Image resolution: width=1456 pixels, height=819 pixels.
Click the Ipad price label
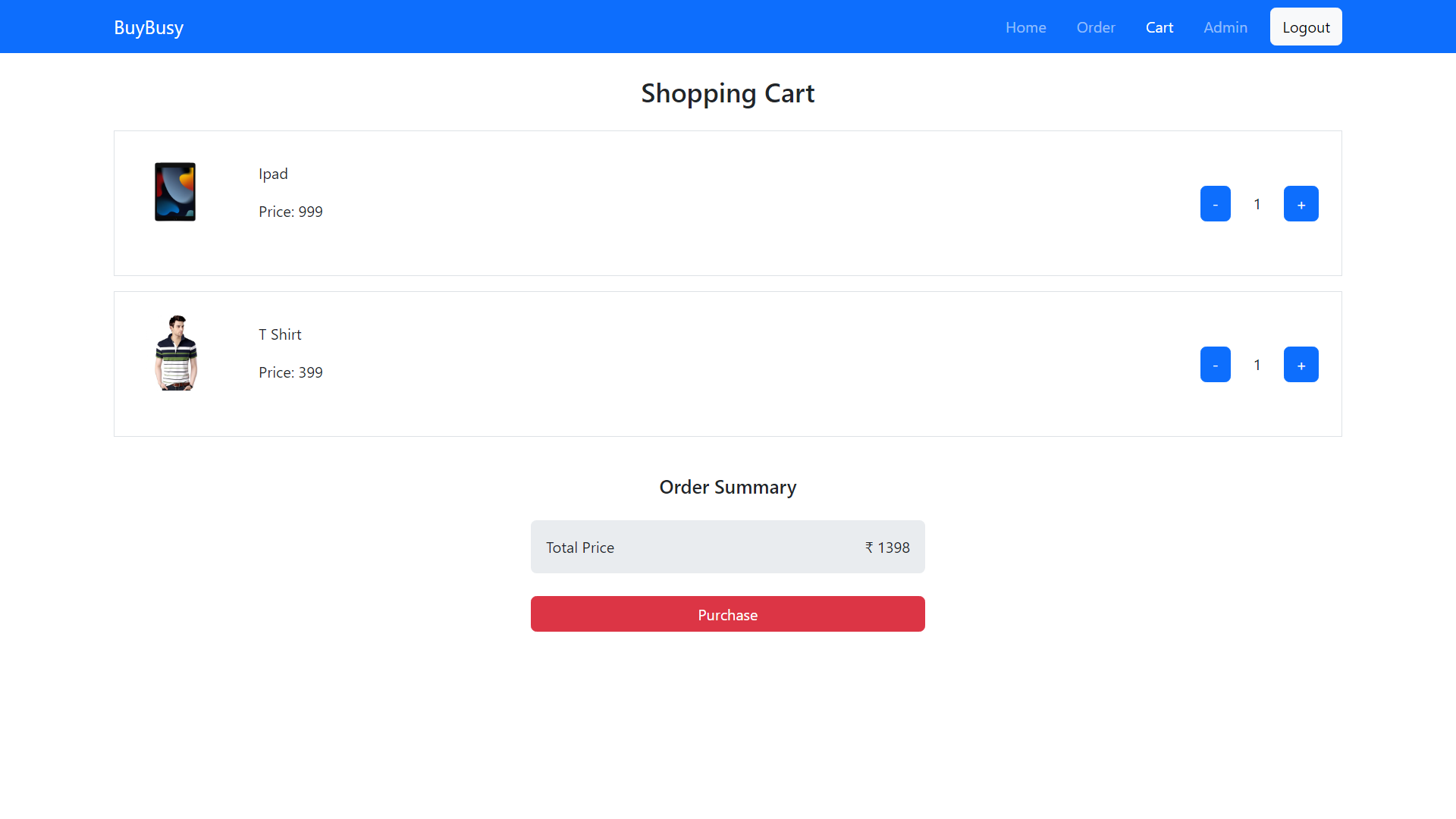point(290,212)
